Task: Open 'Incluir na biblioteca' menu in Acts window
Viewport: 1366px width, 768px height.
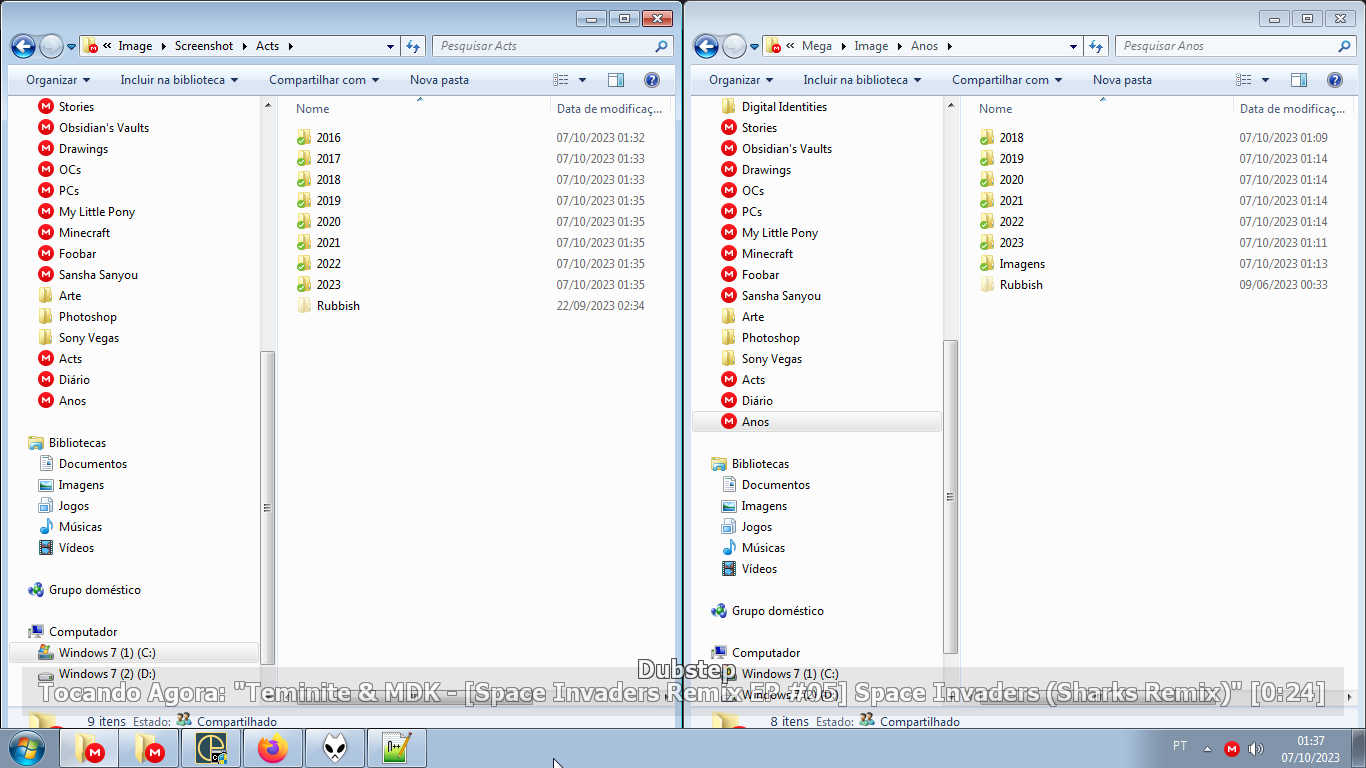Action: pos(179,80)
